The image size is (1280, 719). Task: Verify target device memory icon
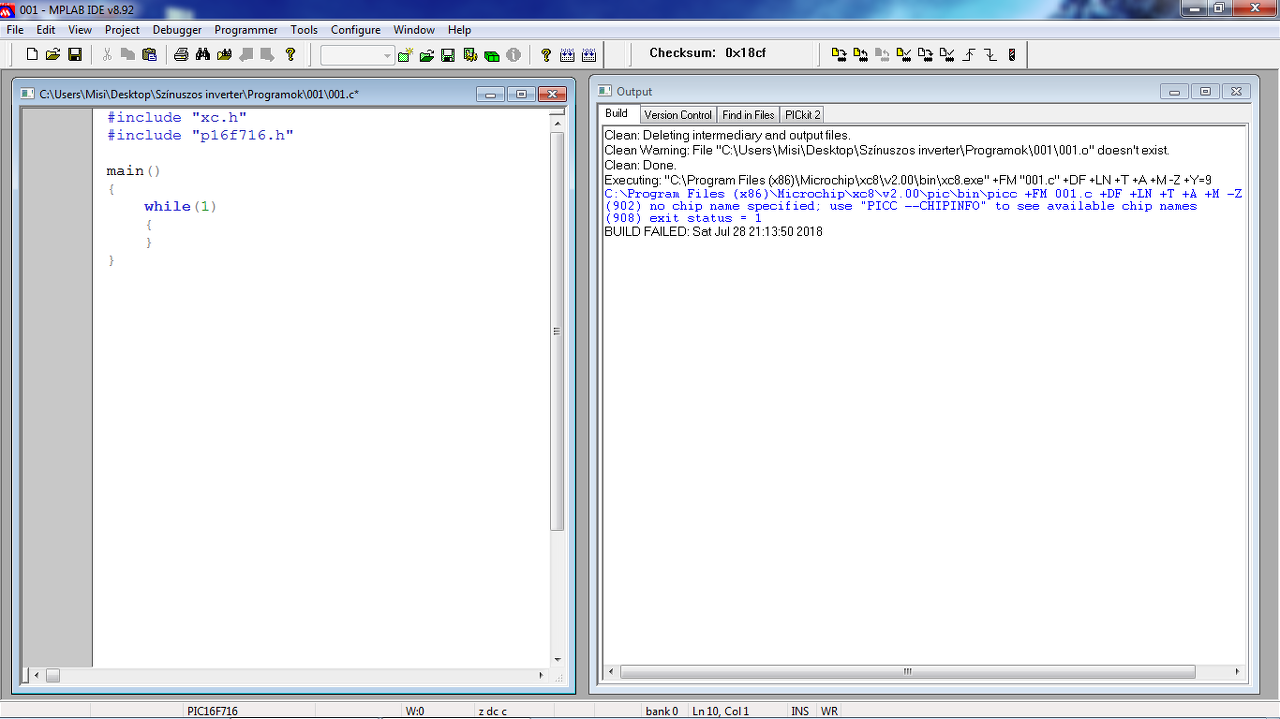(904, 55)
